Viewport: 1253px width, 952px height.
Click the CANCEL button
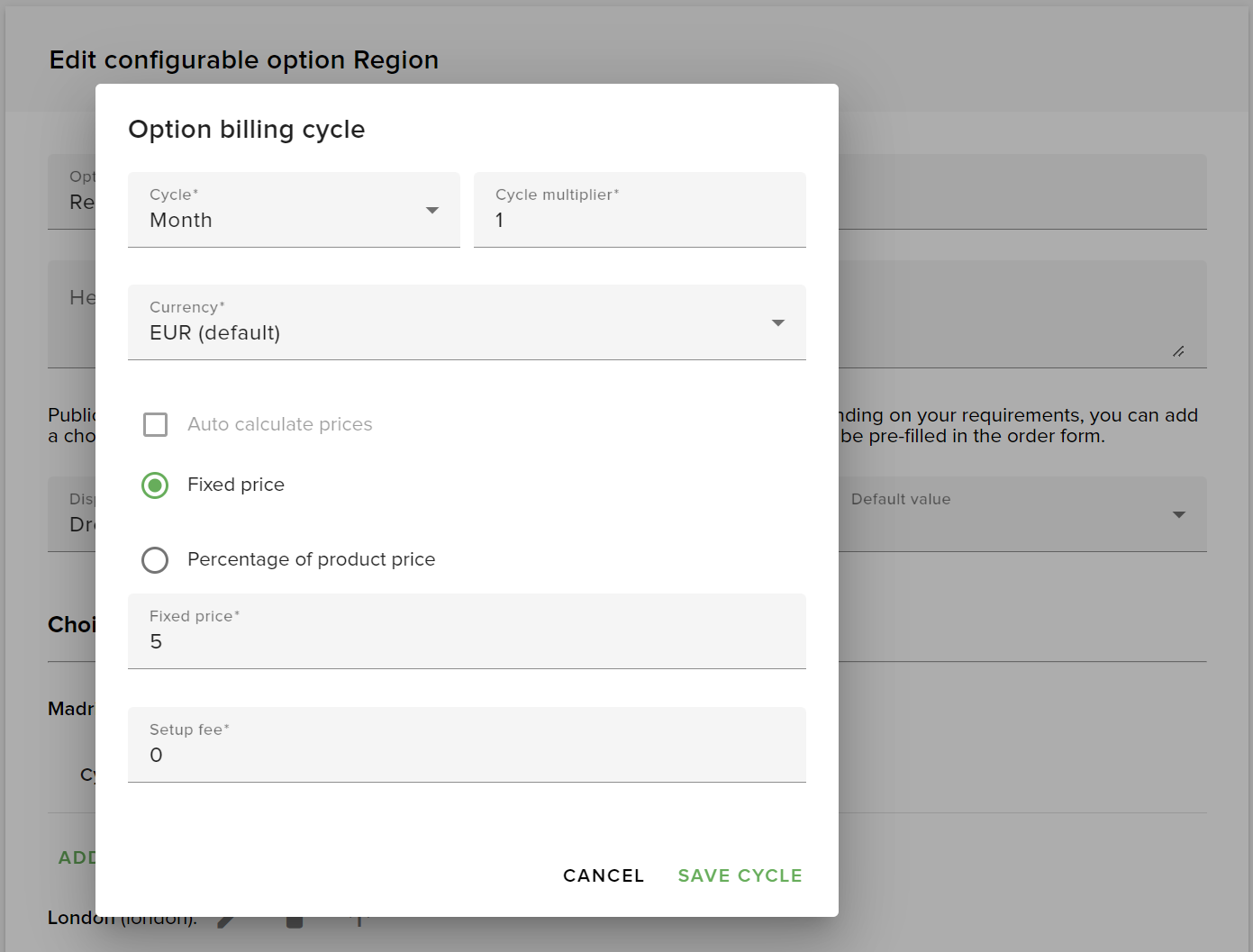[603, 875]
